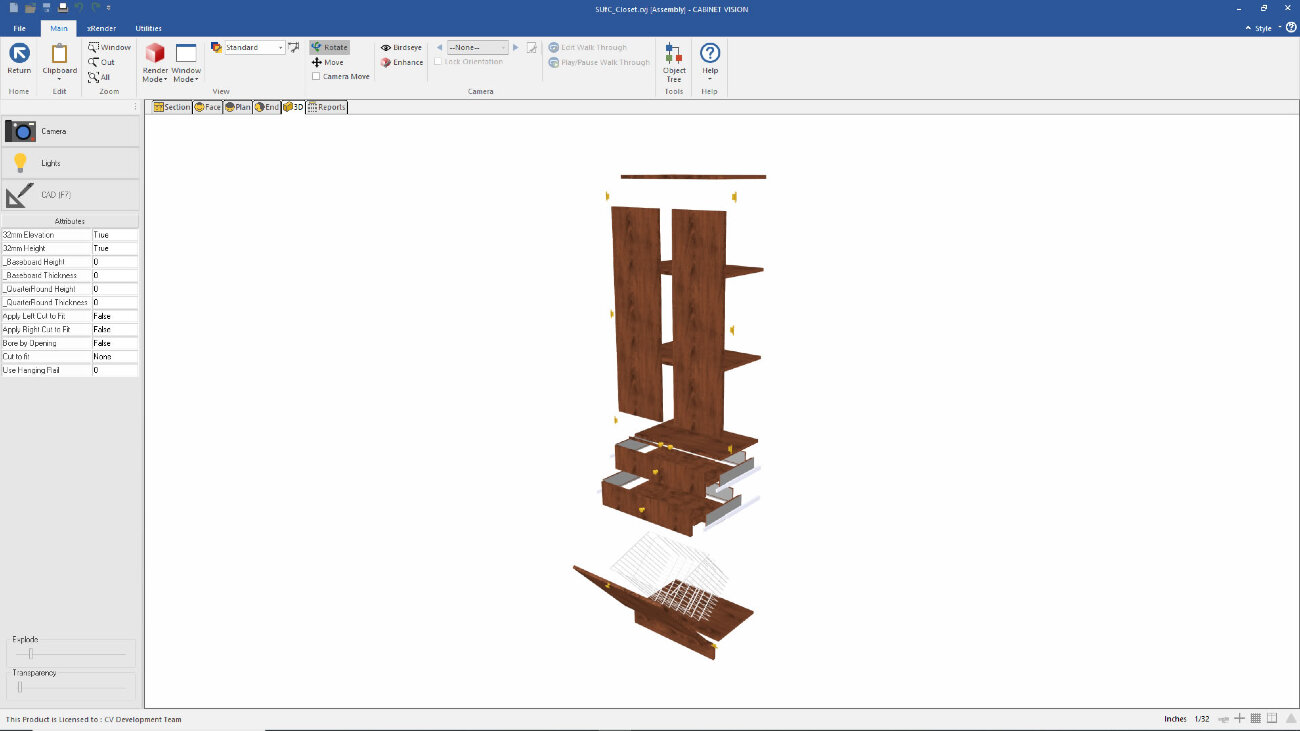Switch to the xRender ribbon tab
The image size is (1300, 731).
click(x=100, y=28)
